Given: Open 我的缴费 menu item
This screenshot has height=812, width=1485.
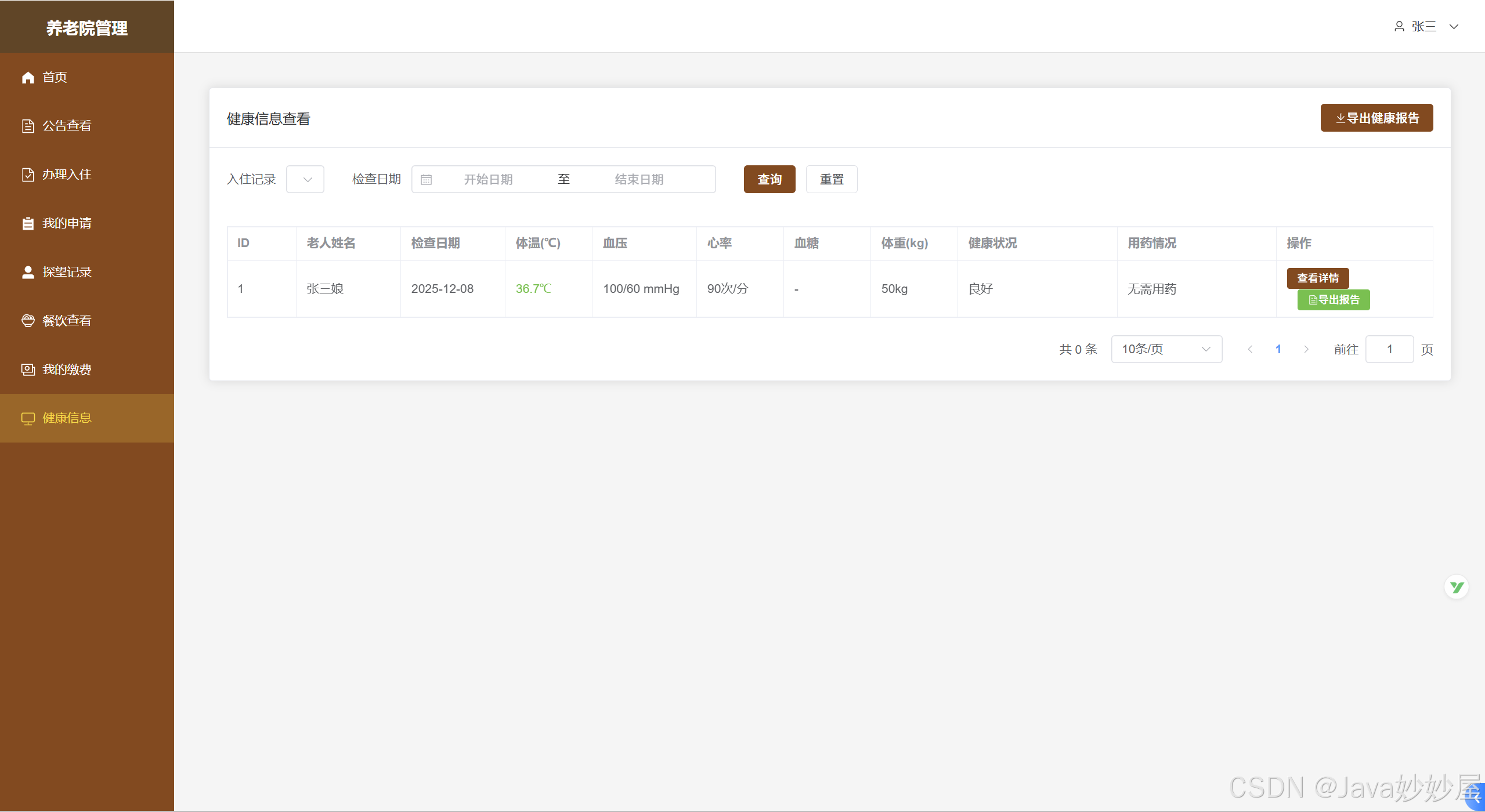Looking at the screenshot, I should (67, 369).
